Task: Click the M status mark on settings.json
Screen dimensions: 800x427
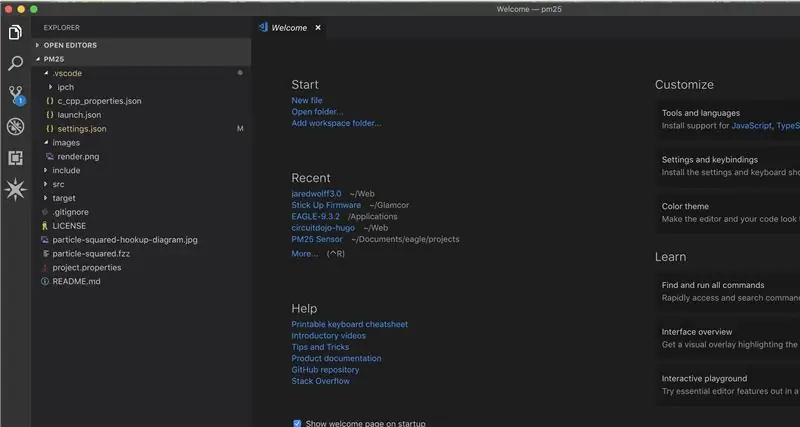Action: 240,129
